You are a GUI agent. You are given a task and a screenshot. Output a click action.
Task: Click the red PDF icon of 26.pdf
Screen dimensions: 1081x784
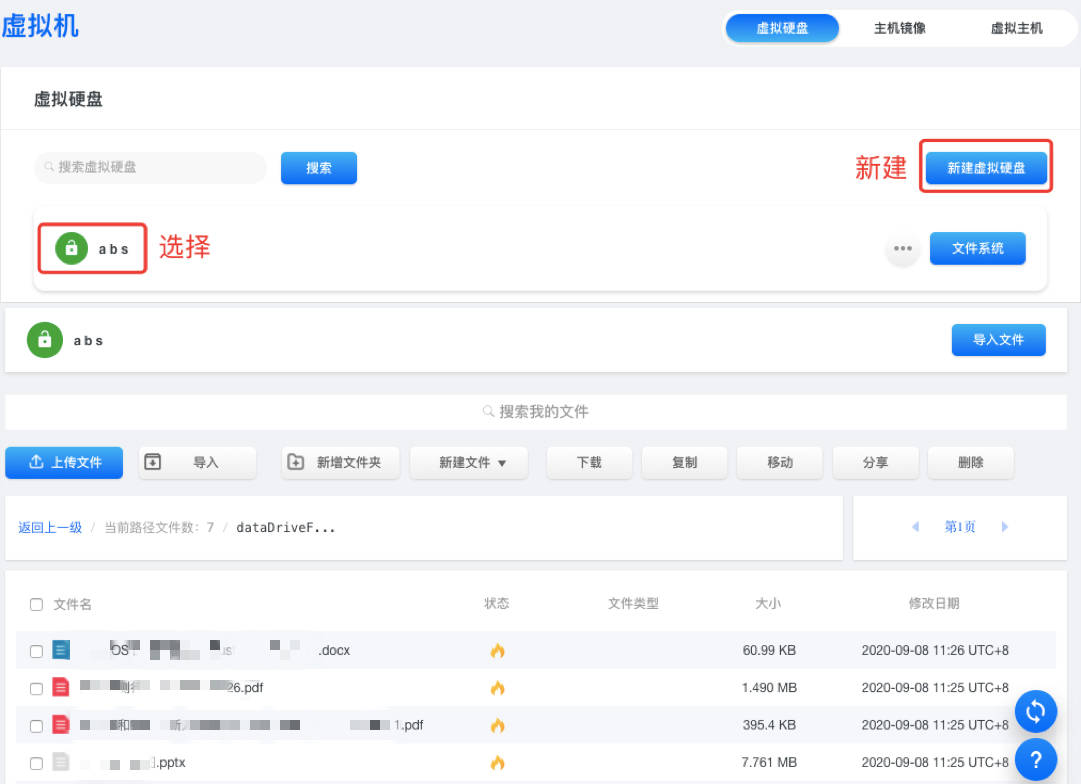point(61,687)
